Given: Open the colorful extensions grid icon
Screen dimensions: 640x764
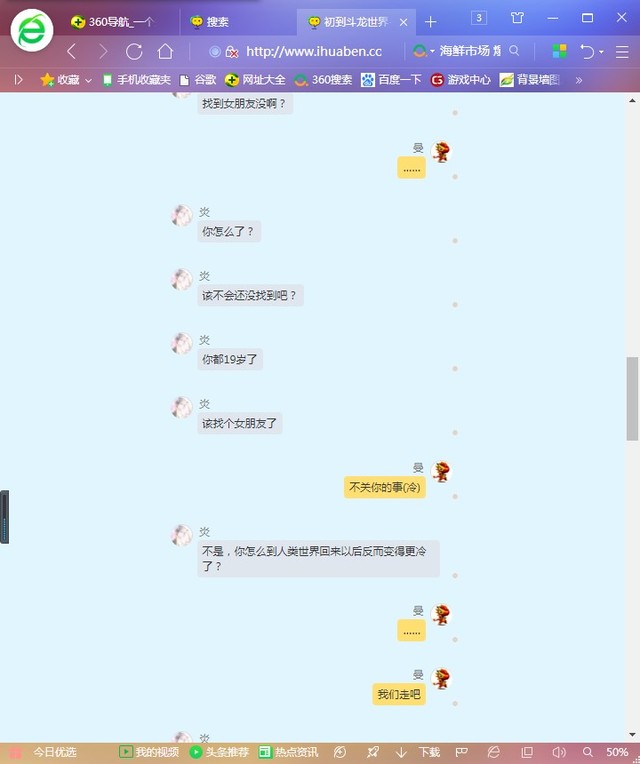Looking at the screenshot, I should pos(560,51).
